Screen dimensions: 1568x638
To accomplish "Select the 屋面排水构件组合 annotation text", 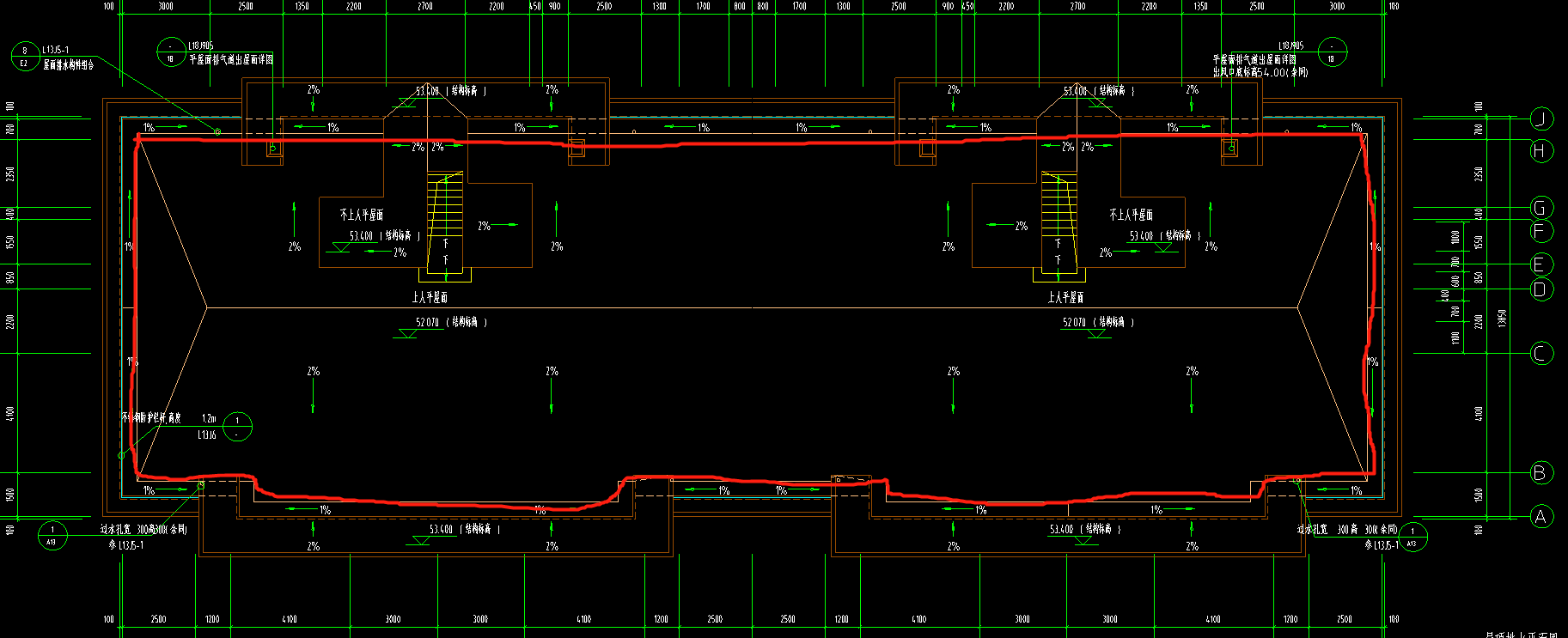I will click(69, 64).
